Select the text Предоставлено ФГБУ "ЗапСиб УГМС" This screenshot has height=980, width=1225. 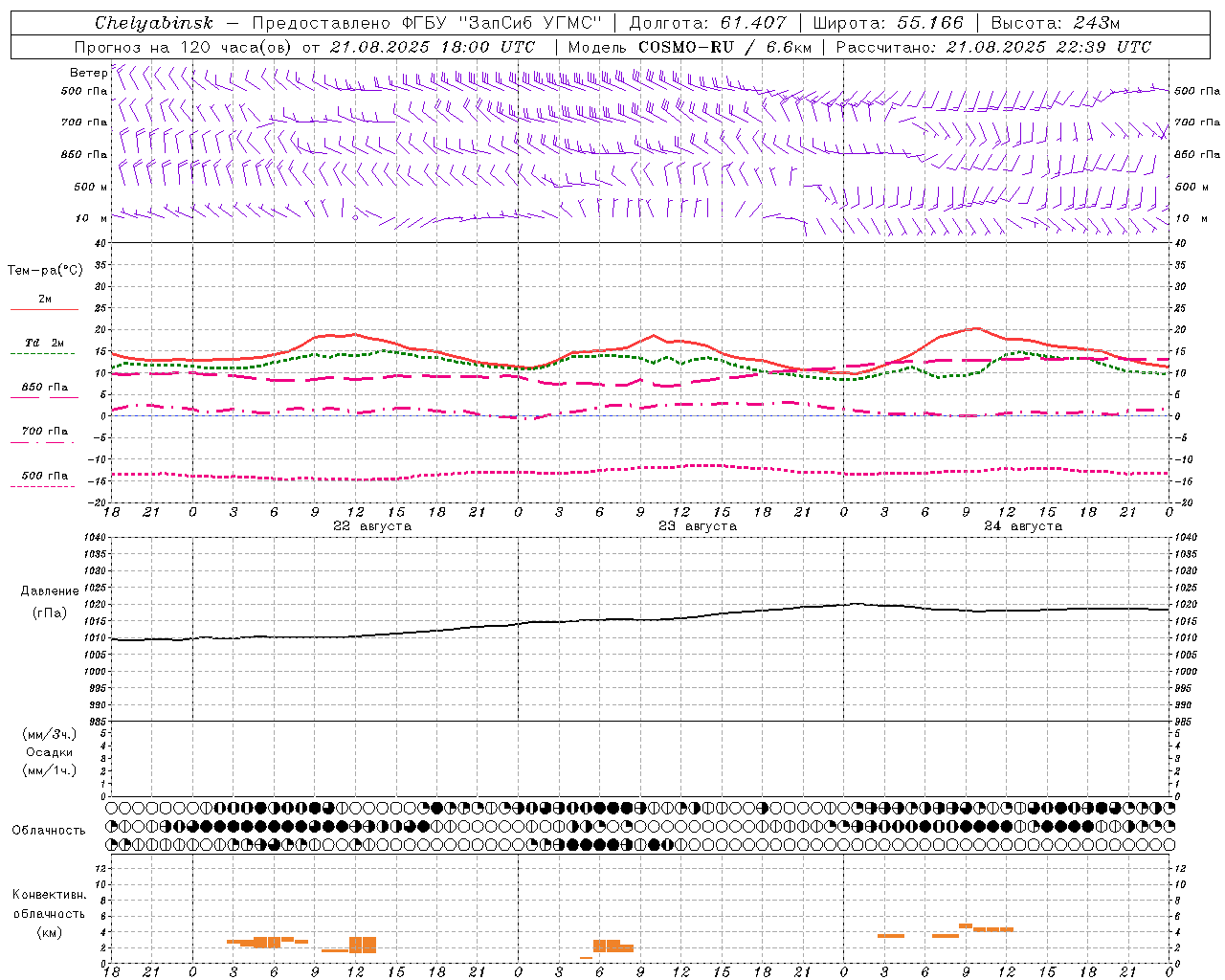[x=427, y=23]
